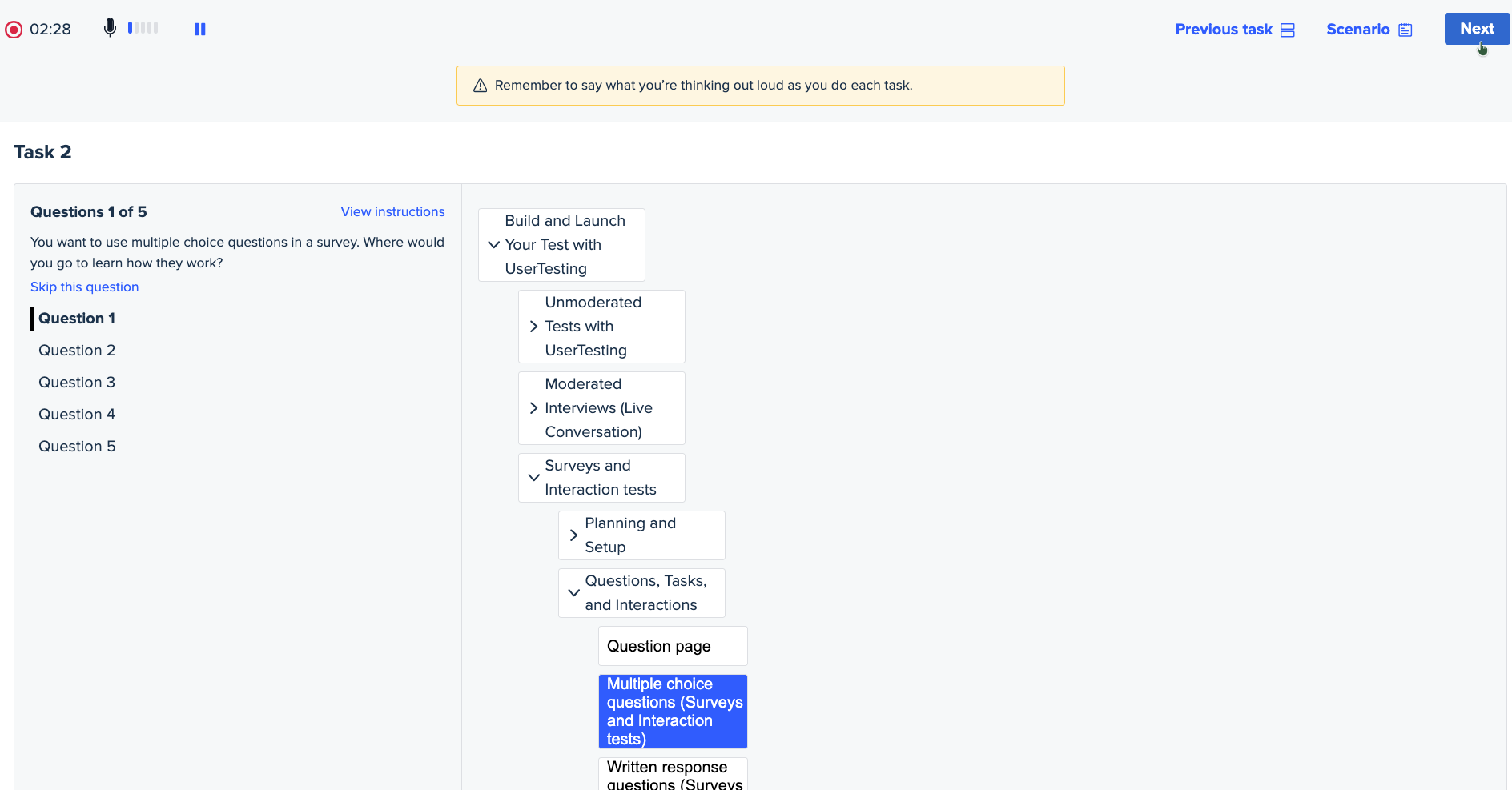The height and width of the screenshot is (790, 1512).
Task: Click the Scenario document icon
Action: (x=1405, y=30)
